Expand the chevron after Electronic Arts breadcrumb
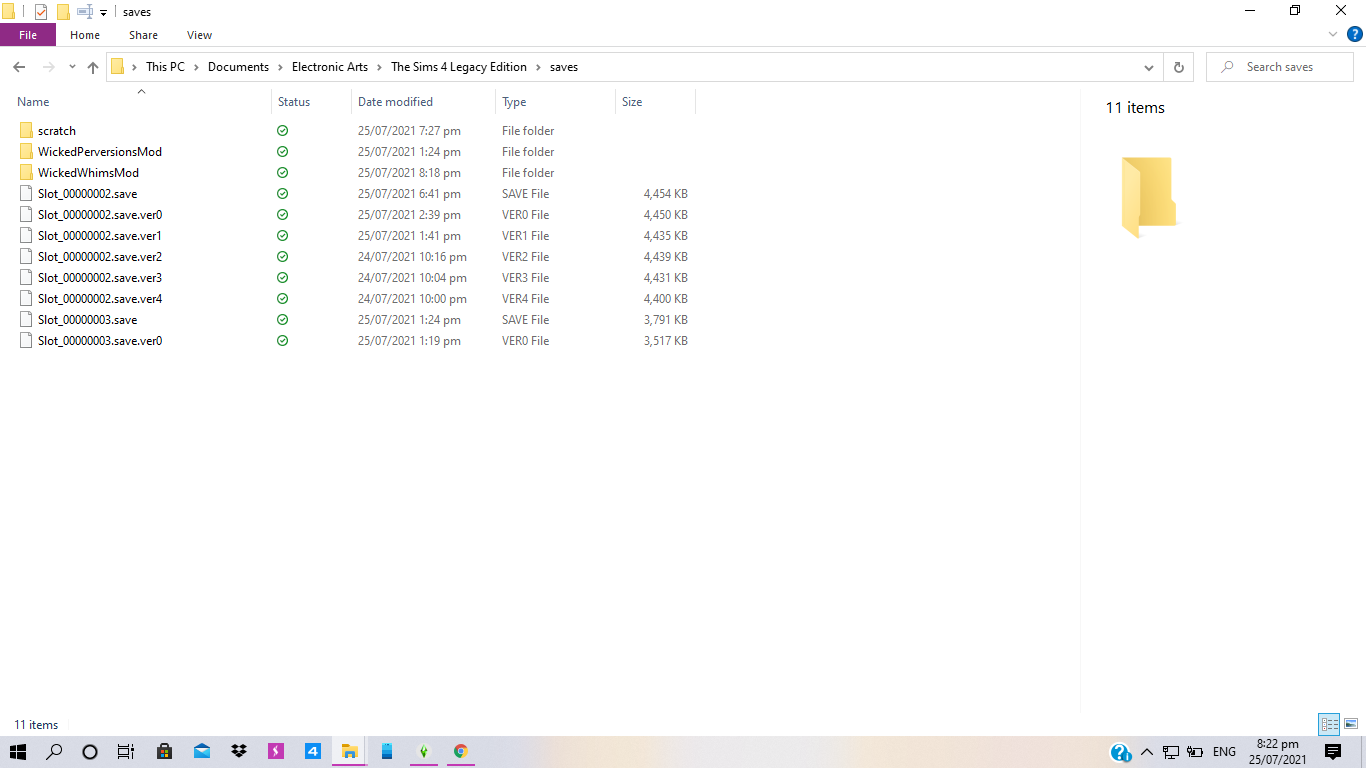The height and width of the screenshot is (768, 1366). [x=380, y=67]
